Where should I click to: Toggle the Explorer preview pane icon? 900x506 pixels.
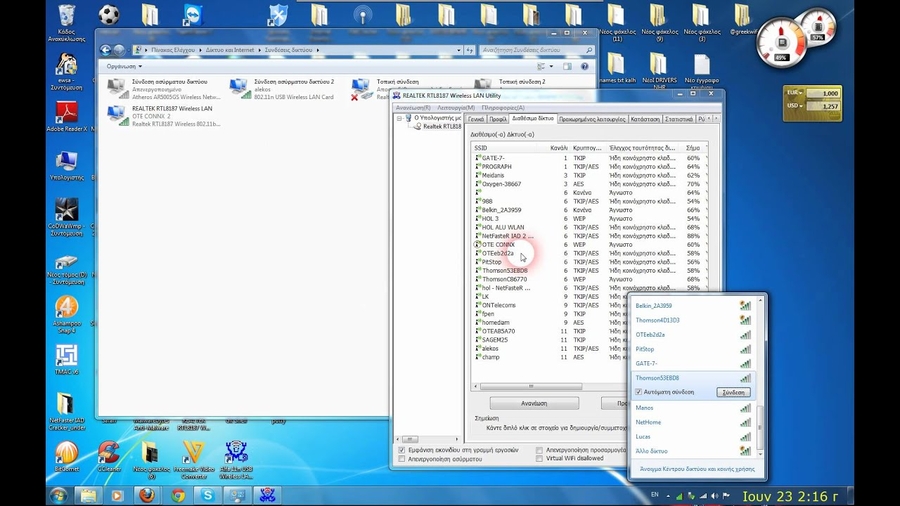[x=567, y=67]
